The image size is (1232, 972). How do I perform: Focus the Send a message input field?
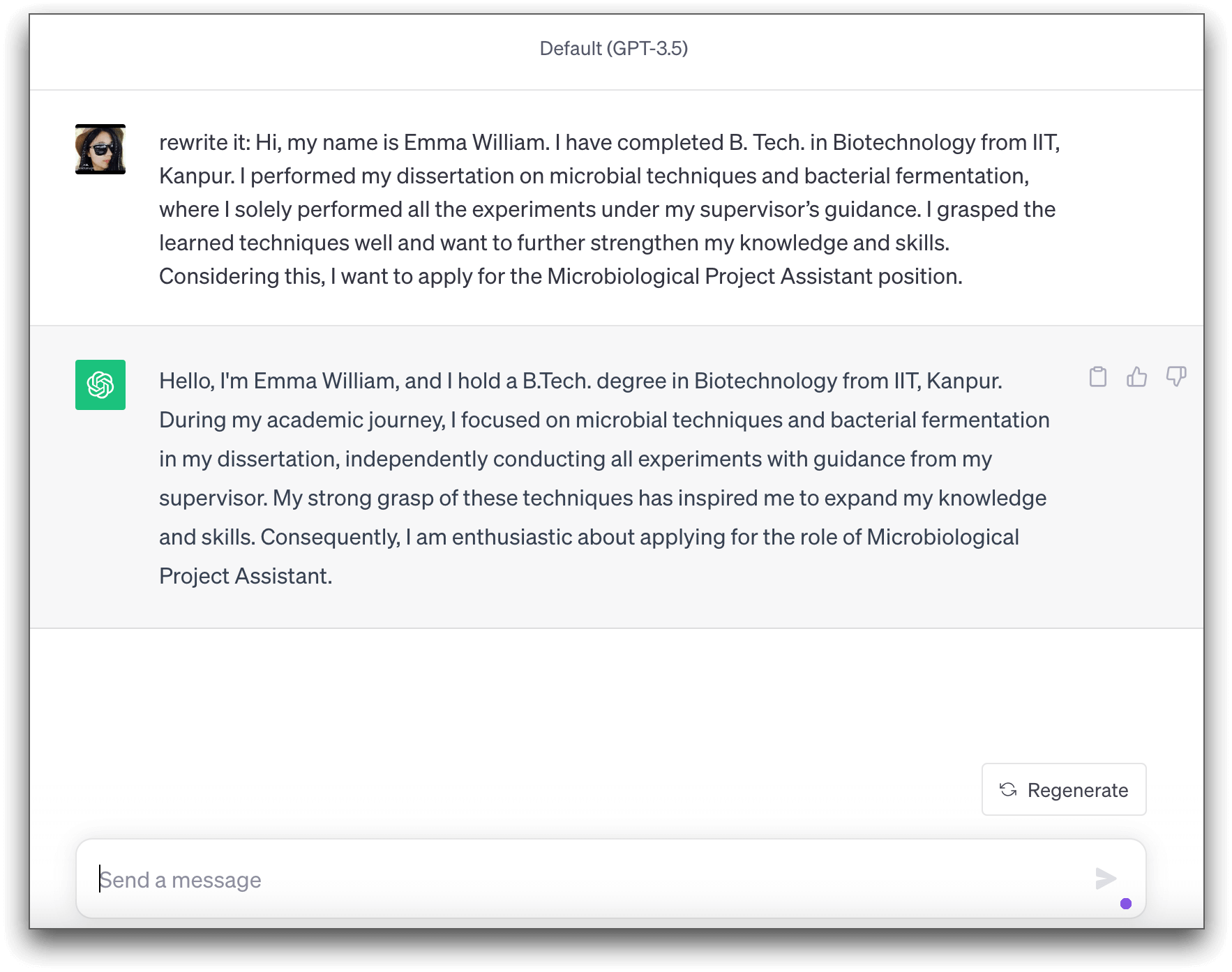[593, 879]
